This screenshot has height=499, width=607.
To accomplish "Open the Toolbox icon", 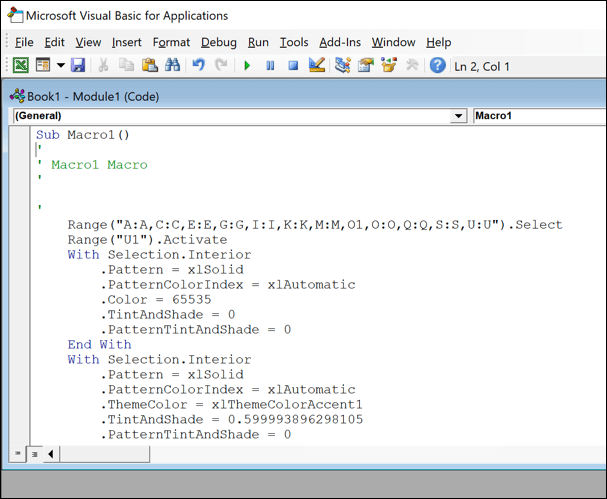I will pos(412,65).
